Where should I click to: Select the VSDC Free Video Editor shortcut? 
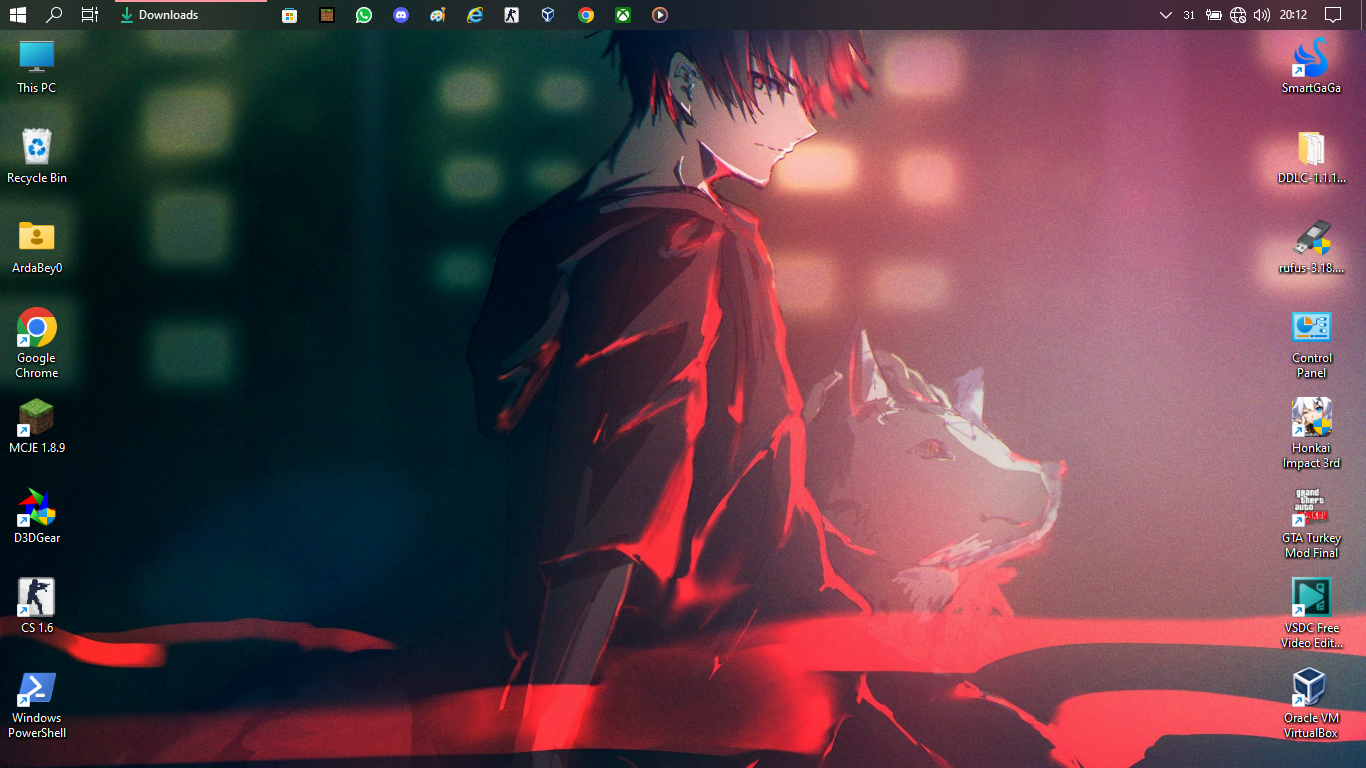pos(1311,613)
